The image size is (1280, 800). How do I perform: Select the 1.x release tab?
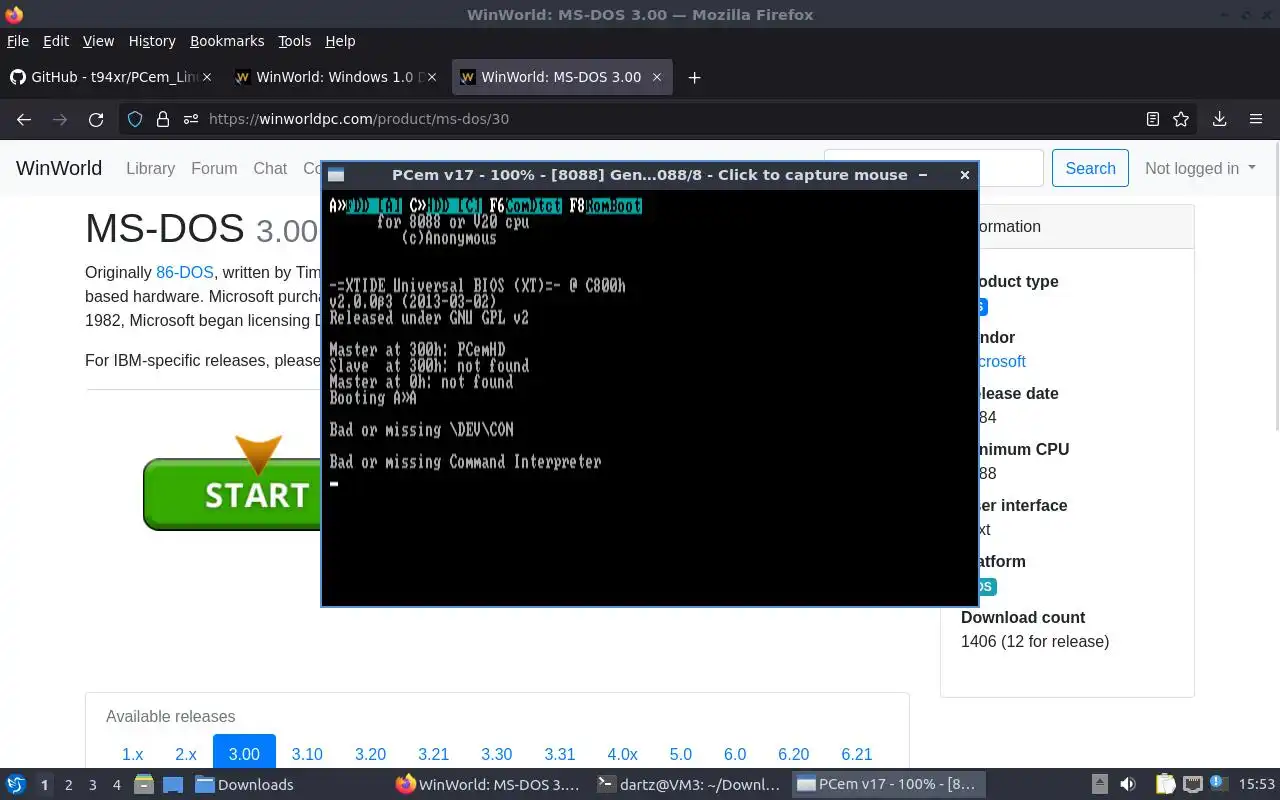point(132,754)
